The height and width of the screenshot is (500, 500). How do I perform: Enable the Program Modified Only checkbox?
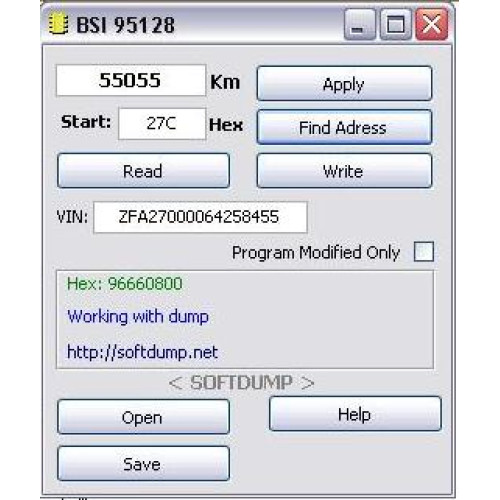[x=424, y=252]
